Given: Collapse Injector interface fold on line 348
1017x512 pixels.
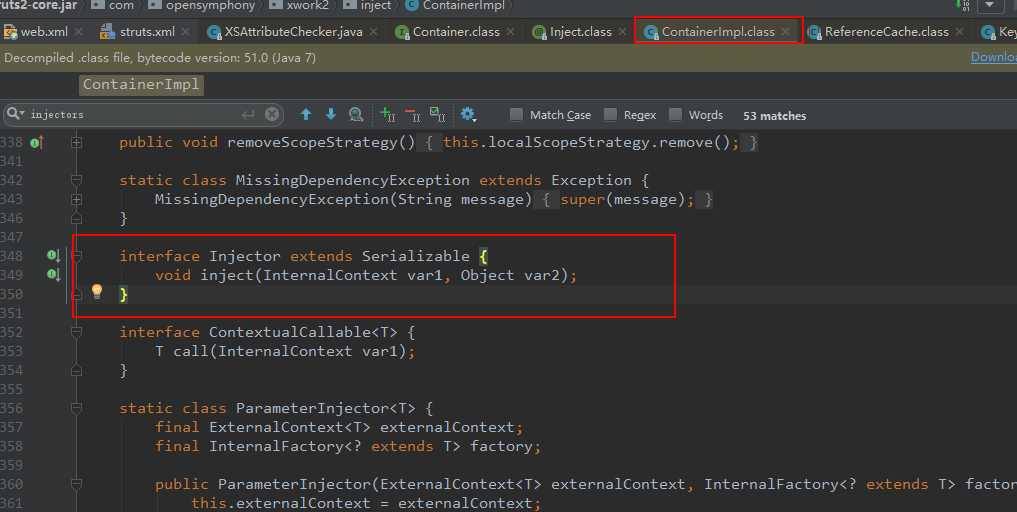Looking at the screenshot, I should pyautogui.click(x=77, y=256).
